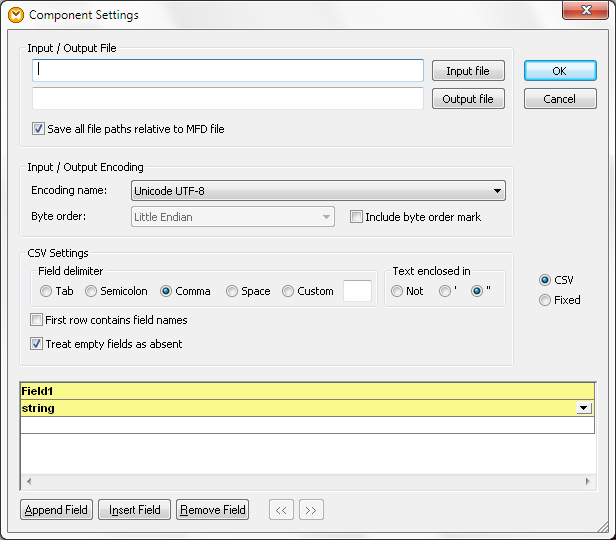Choose Semicolon as field delimiter
This screenshot has height=540, width=616.
click(91, 292)
